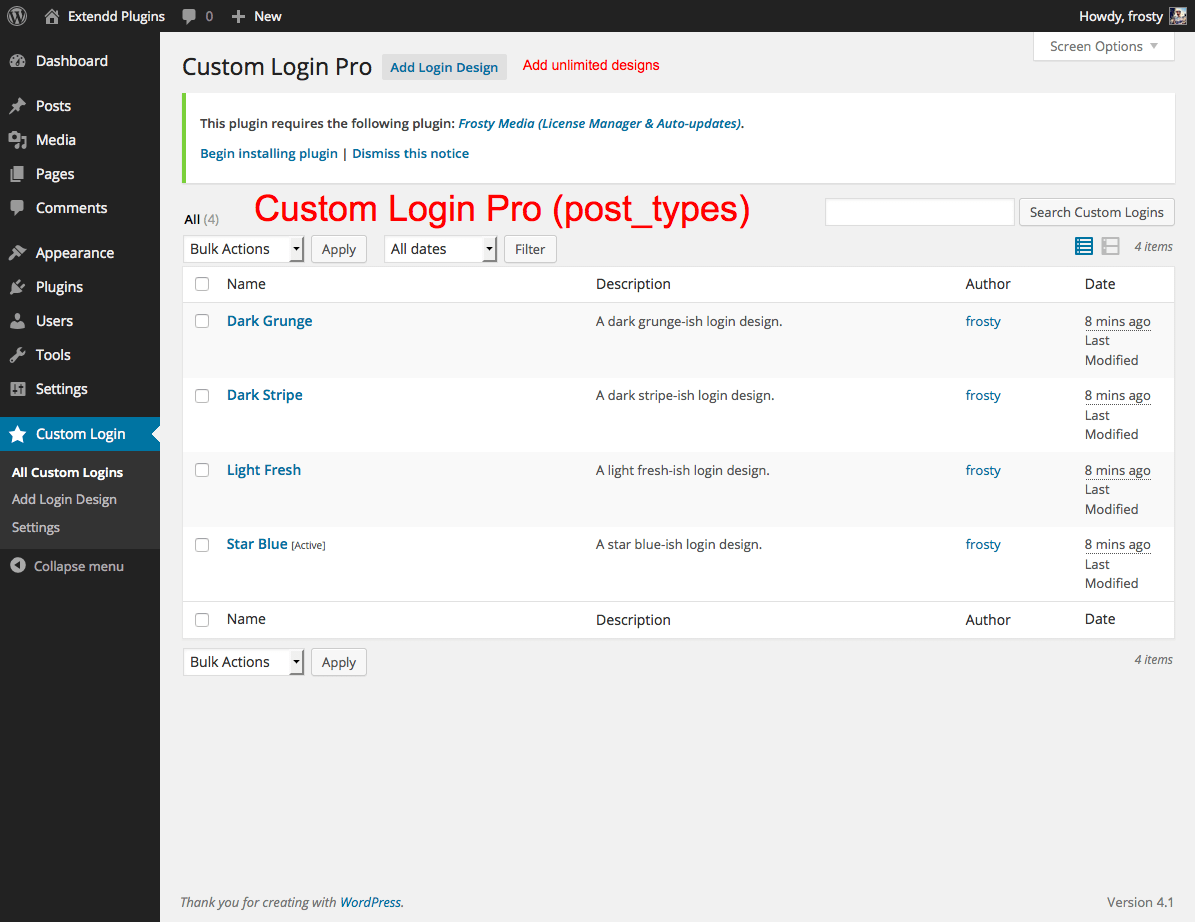Sort by the Date column header
The image size is (1195, 922).
point(1100,284)
